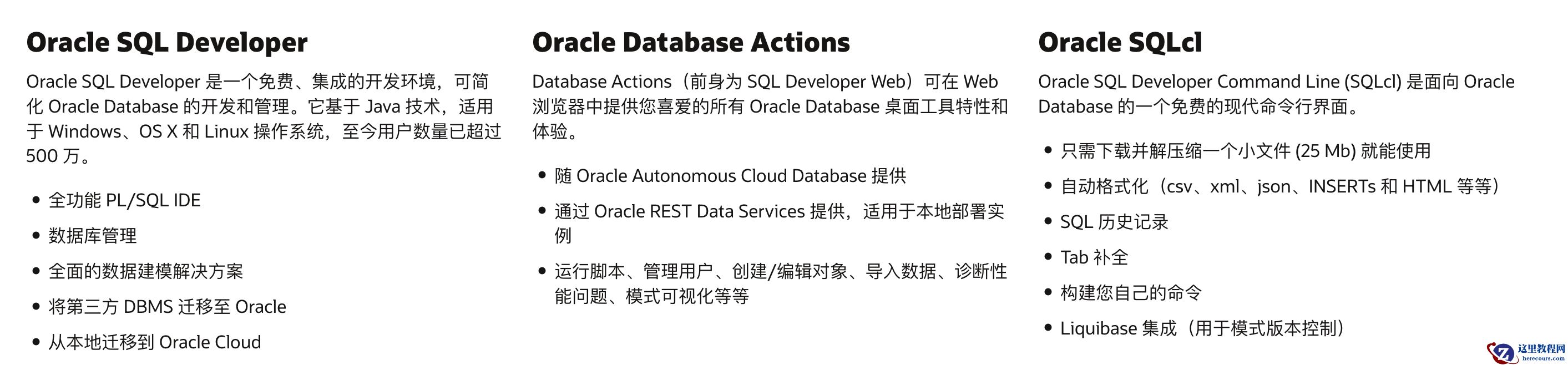This screenshot has width=1568, height=365.
Task: Click the Oracle Database Actions heading
Action: pos(691,43)
